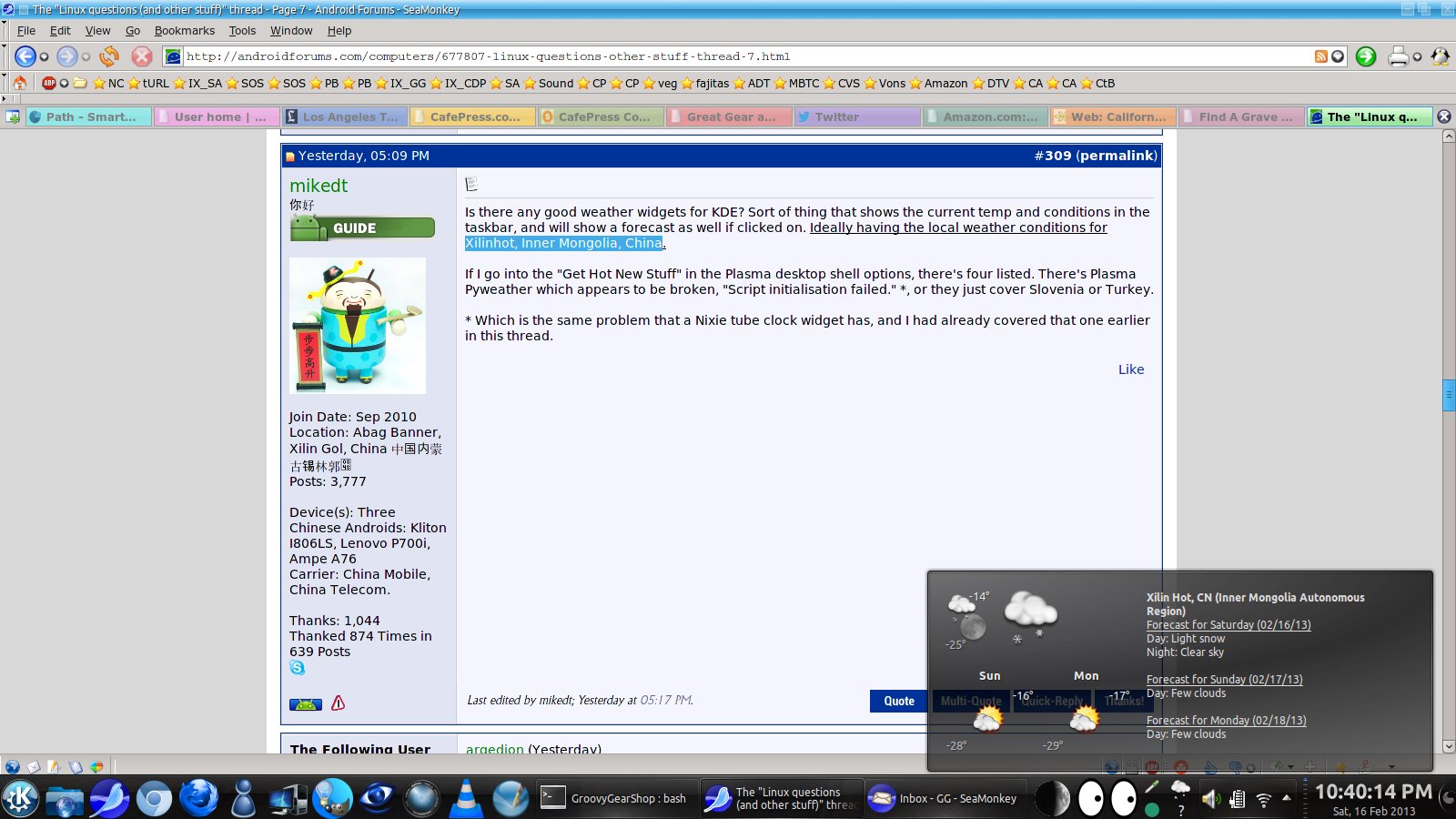This screenshot has width=1456, height=819.
Task: Open the forward button history dropdown
Action: [86, 56]
